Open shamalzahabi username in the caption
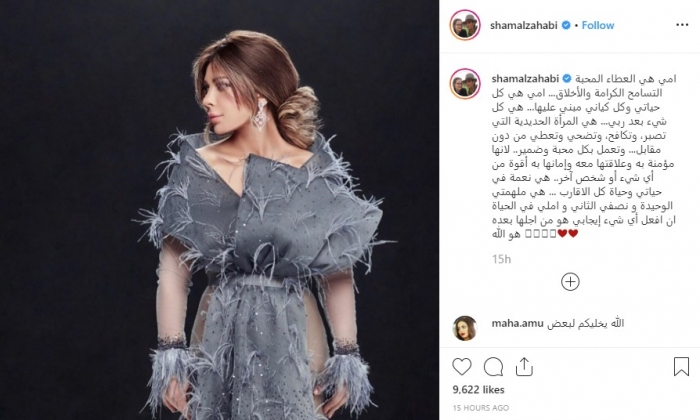 (x=525, y=79)
